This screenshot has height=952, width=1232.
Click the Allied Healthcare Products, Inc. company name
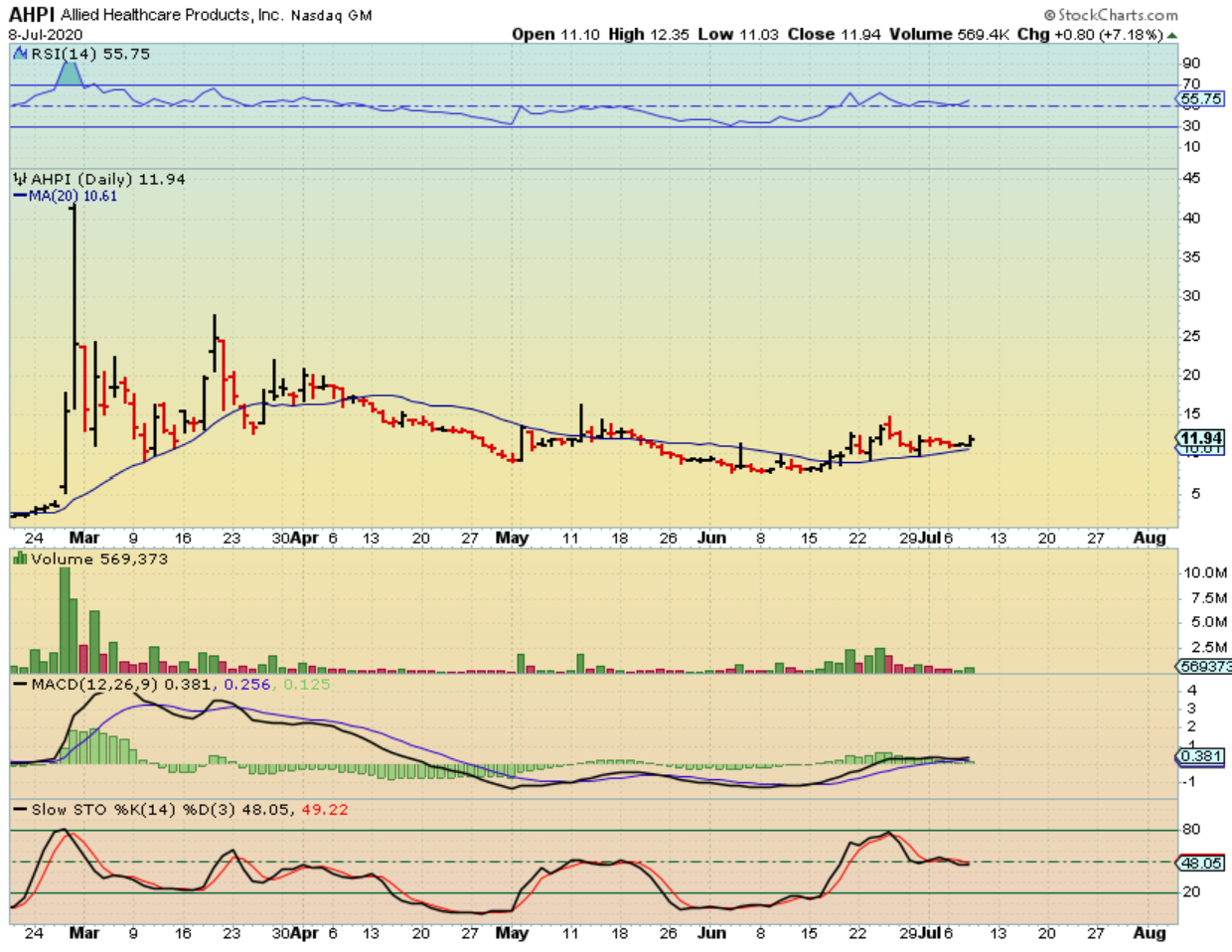point(172,15)
